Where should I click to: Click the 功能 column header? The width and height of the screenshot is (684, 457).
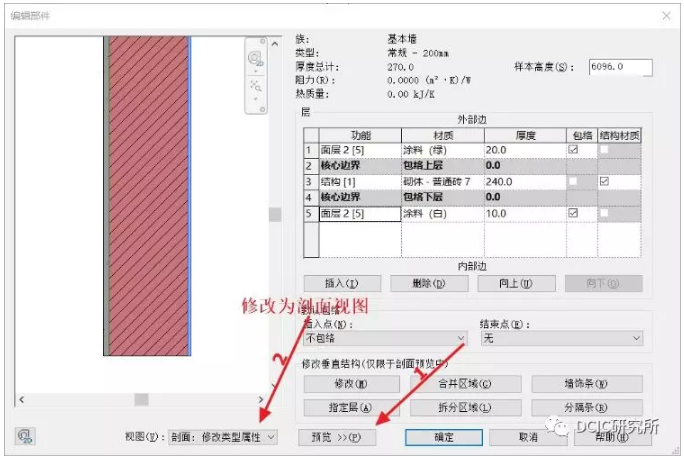[x=360, y=135]
